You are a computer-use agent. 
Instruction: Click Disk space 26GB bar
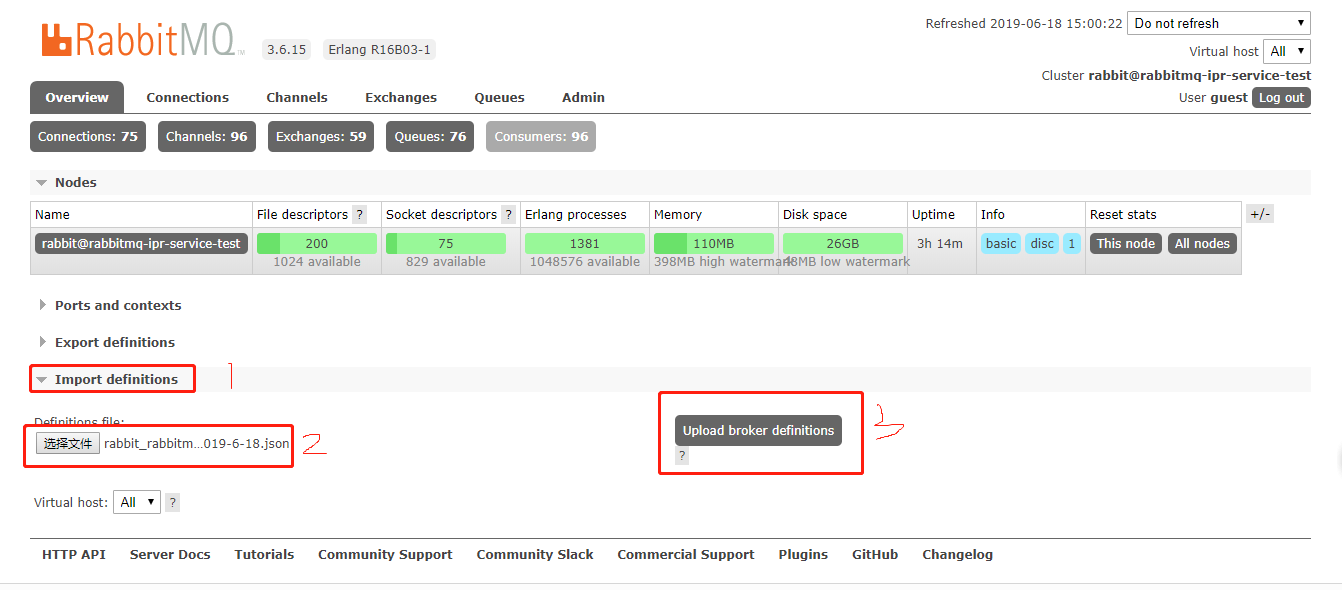pyautogui.click(x=843, y=243)
